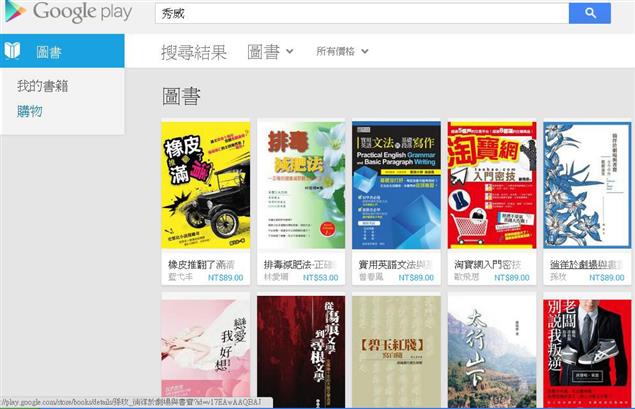This screenshot has height=409, width=635.
Task: Click title 排毒減肥法-正確
Action: tap(300, 265)
